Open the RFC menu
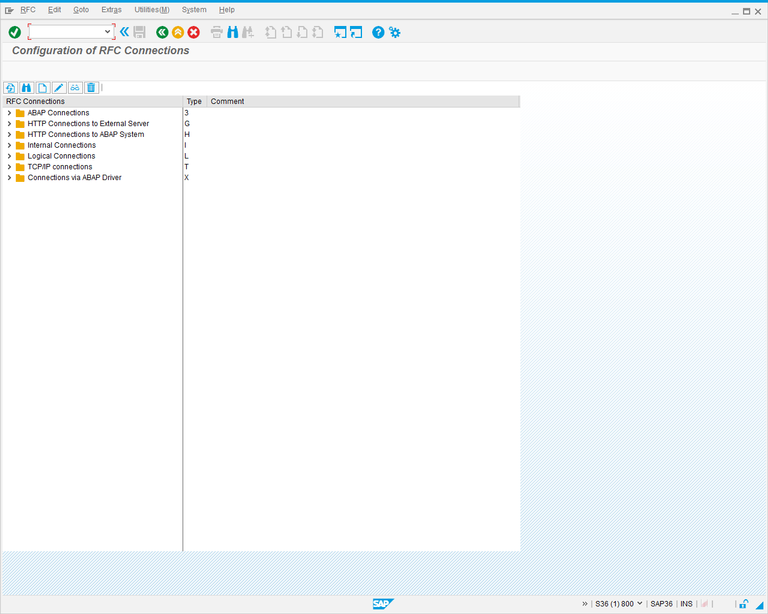Screen dimensions: 768x614 coord(28,10)
